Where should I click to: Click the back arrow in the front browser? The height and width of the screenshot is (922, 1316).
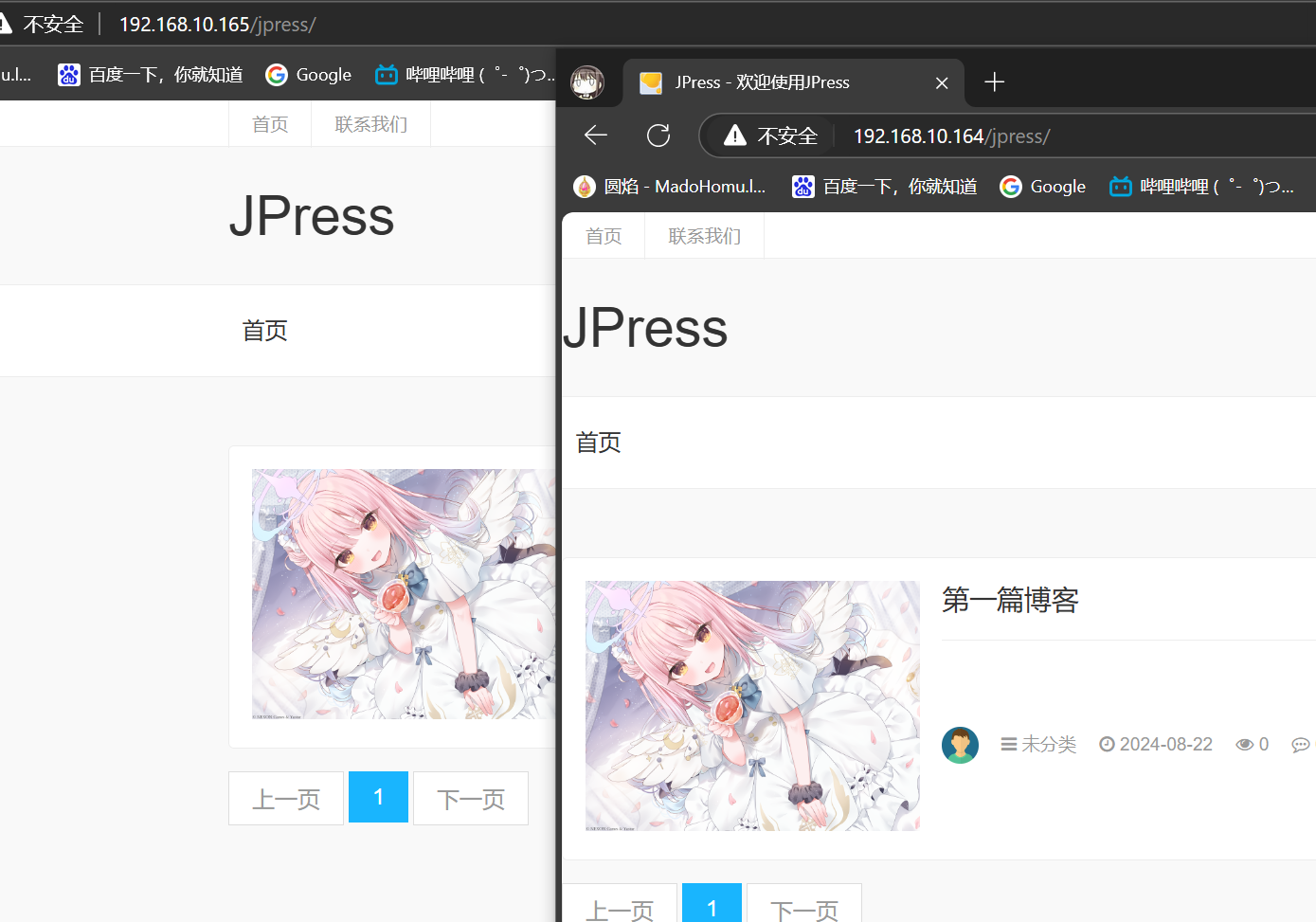pyautogui.click(x=595, y=136)
